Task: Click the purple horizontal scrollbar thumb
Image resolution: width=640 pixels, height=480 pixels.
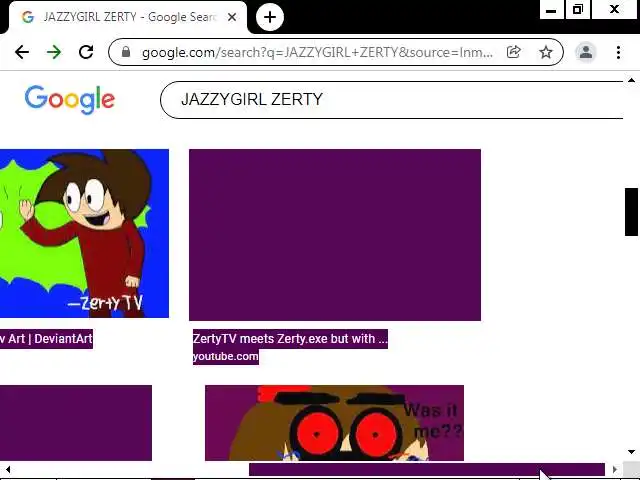Action: (427, 469)
